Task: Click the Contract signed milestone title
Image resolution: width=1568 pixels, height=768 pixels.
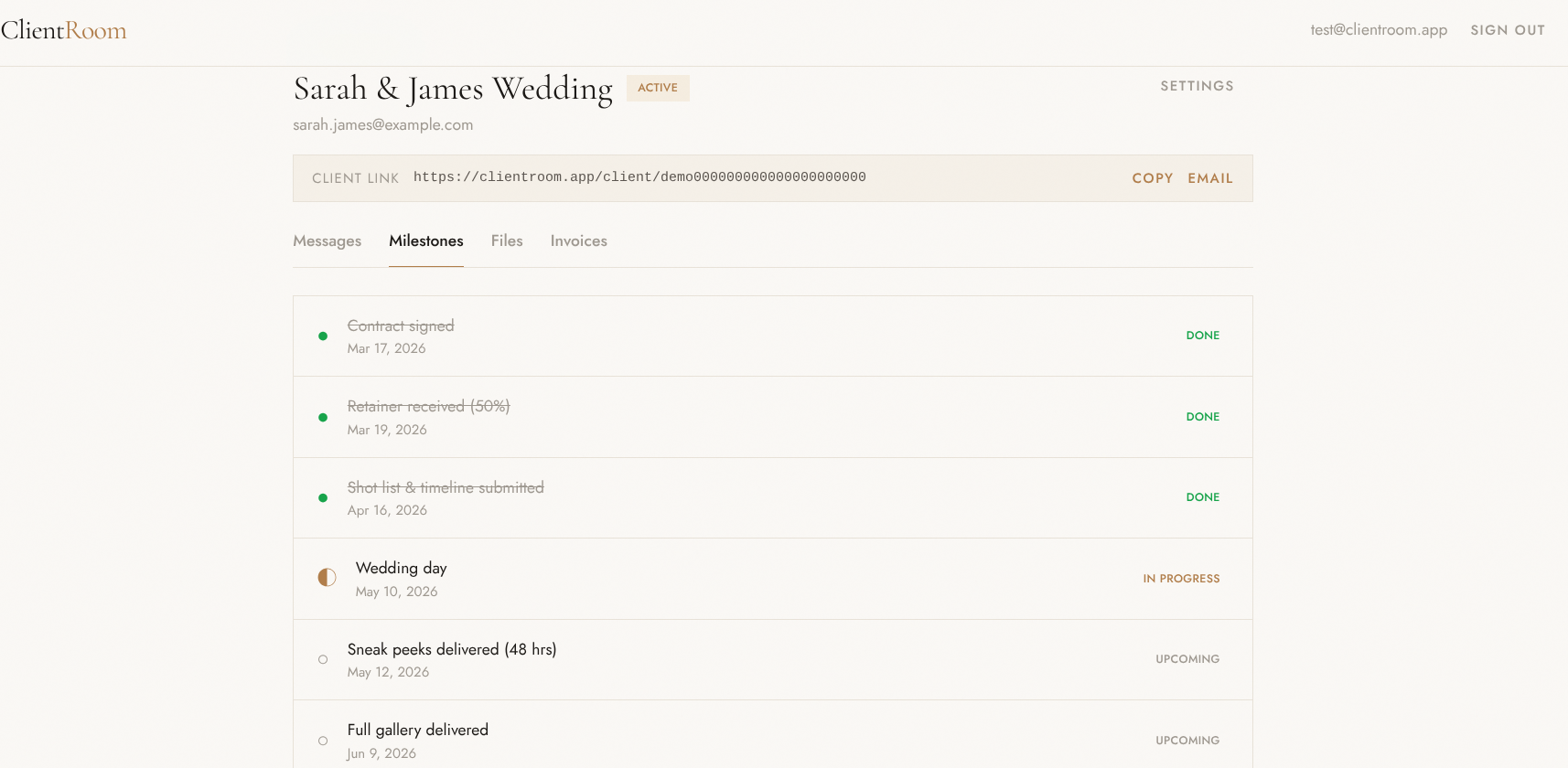Action: coord(401,326)
